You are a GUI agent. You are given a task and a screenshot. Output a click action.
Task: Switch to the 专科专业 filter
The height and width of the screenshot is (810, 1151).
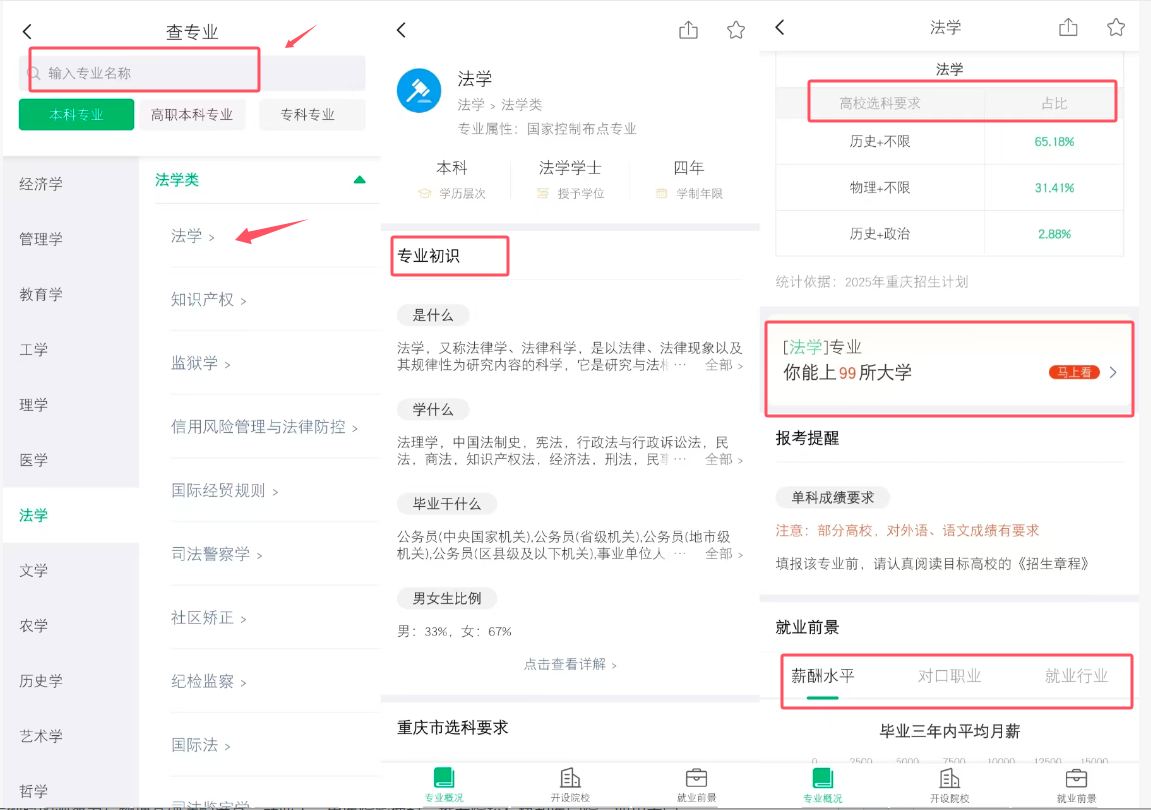(x=307, y=115)
